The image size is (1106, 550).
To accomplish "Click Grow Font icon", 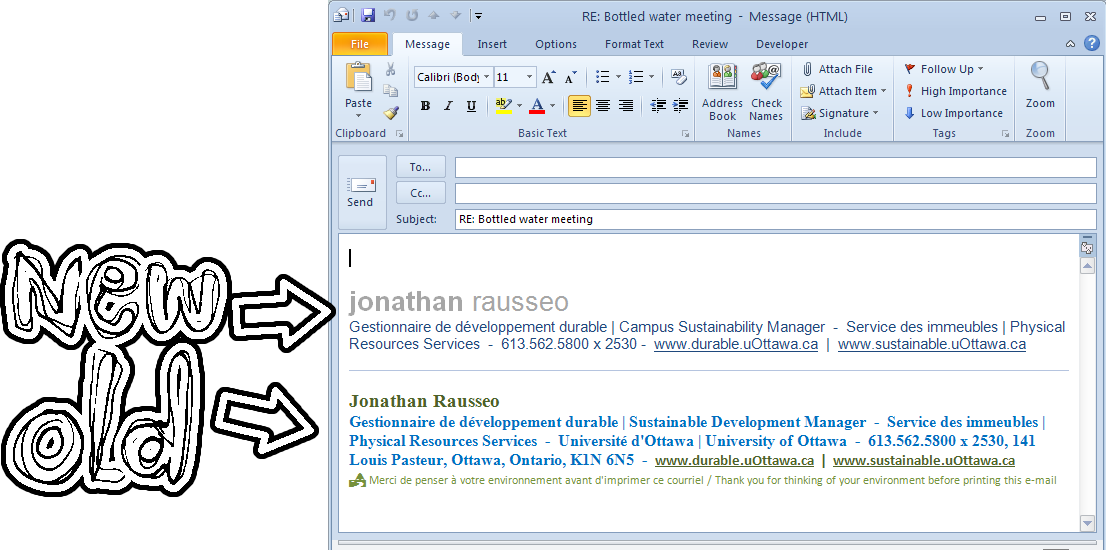I will (x=549, y=77).
